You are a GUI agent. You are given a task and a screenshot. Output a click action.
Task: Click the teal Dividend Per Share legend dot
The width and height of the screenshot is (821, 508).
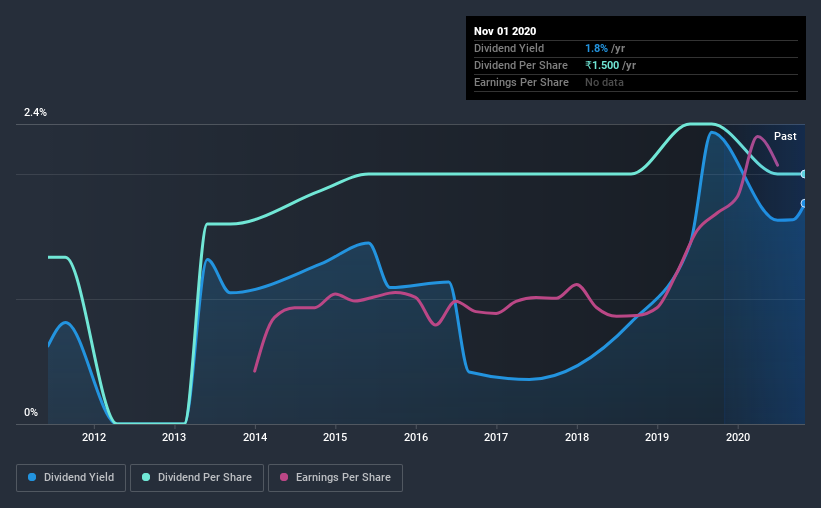146,477
